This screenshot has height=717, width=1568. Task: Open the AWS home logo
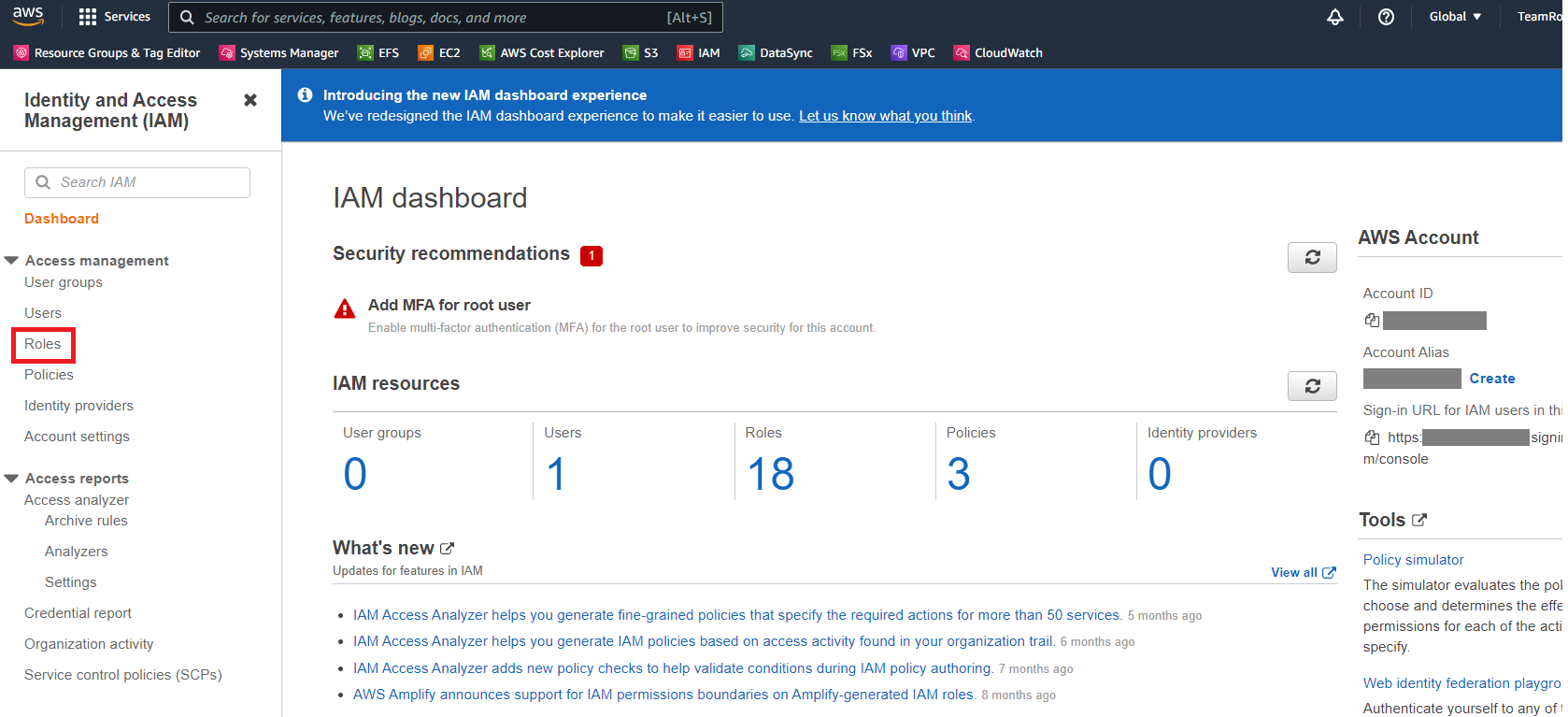tap(28, 16)
